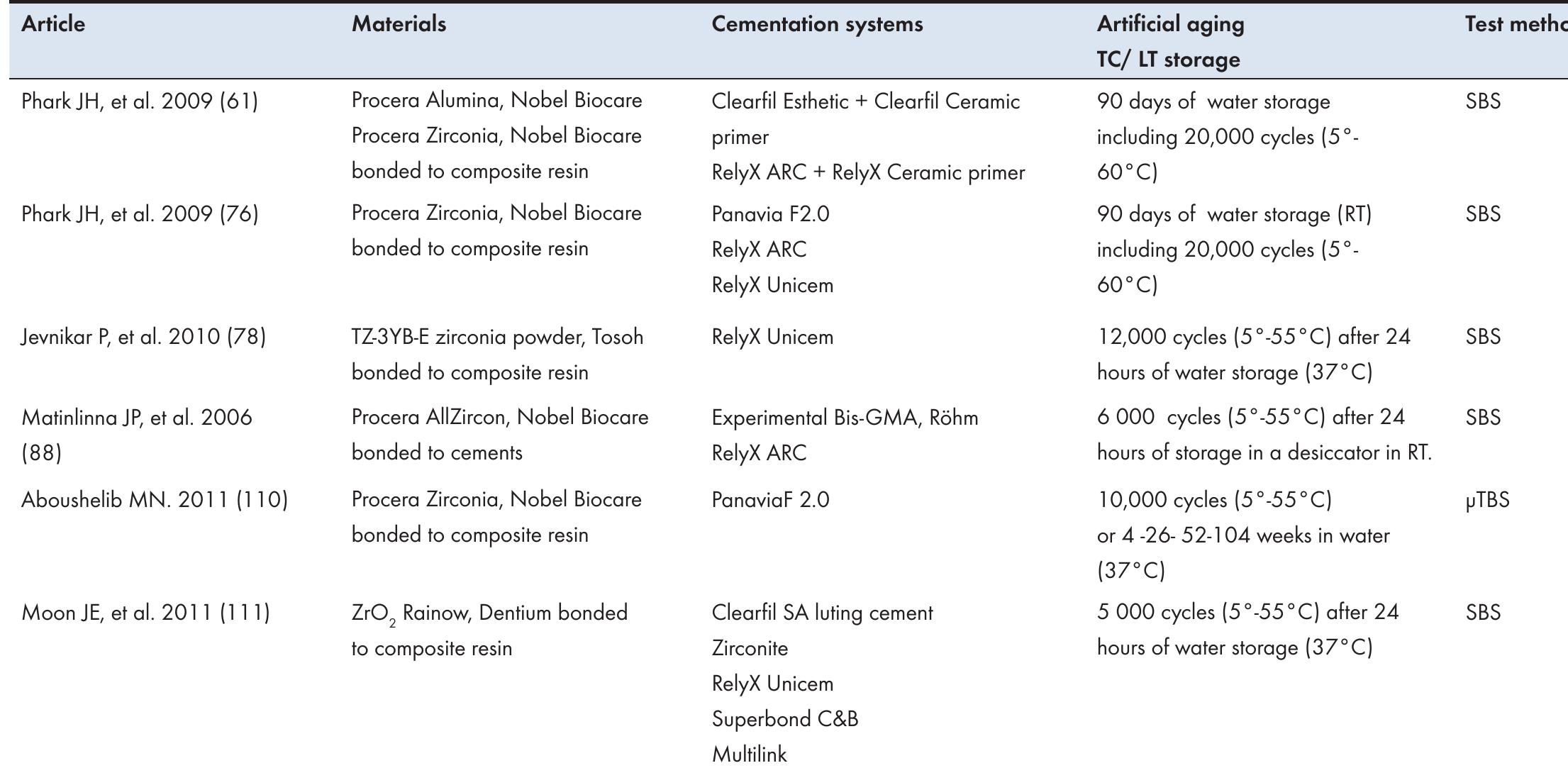Select the Aboushelib MN 2011 (110) citation
Image resolution: width=1568 pixels, height=768 pixels.
click(155, 500)
